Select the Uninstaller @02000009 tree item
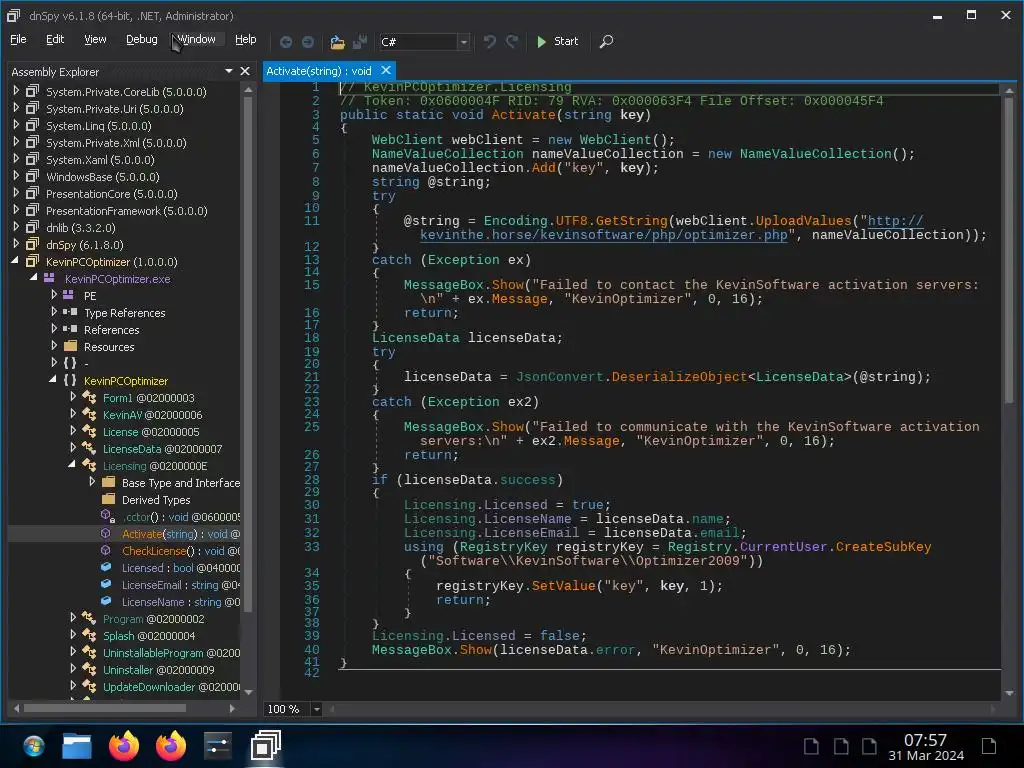1024x768 pixels. (x=158, y=669)
